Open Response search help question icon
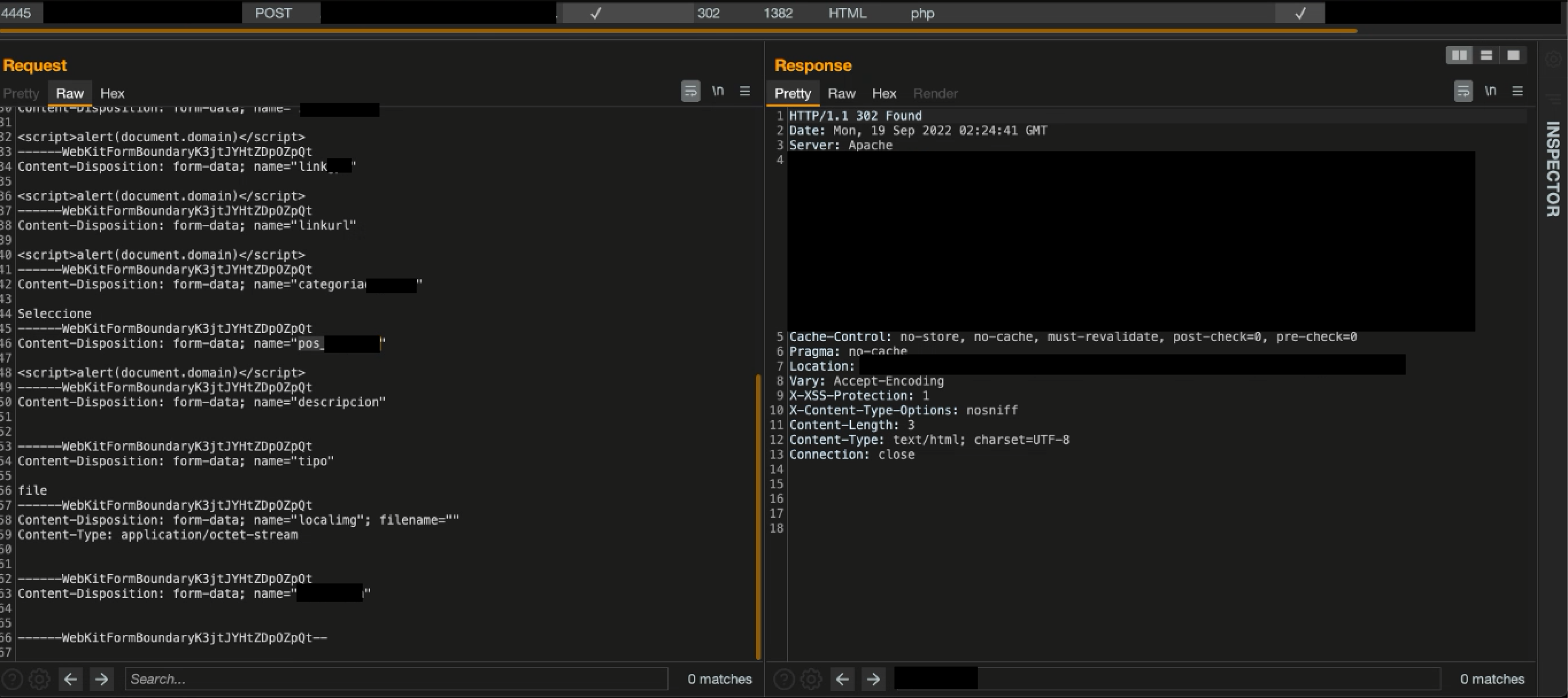 pyautogui.click(x=784, y=679)
